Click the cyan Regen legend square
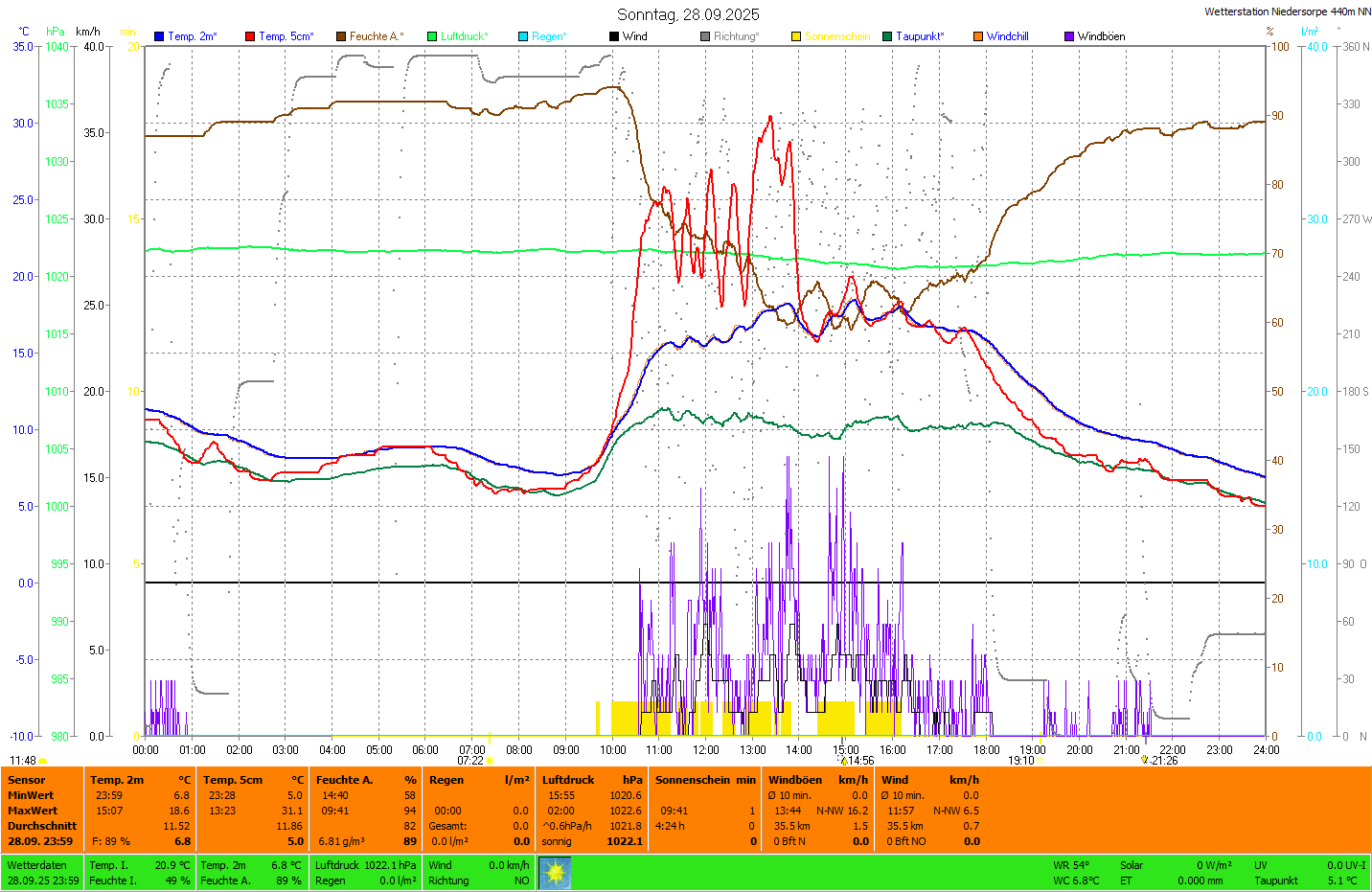The image size is (1372, 892). (523, 36)
